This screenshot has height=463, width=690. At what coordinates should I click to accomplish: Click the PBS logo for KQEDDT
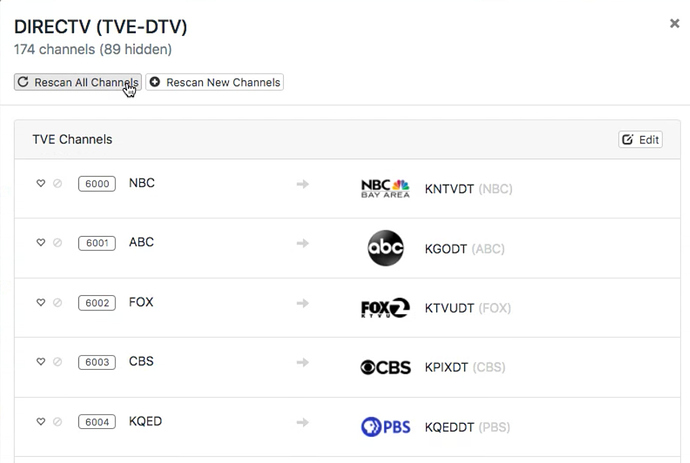pyautogui.click(x=385, y=427)
